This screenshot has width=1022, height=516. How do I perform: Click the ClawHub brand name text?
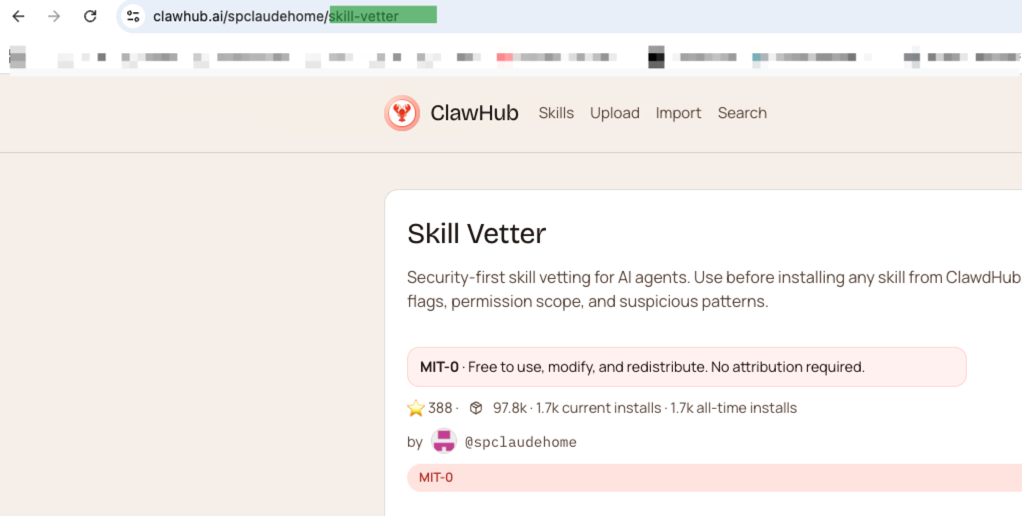pyautogui.click(x=474, y=113)
